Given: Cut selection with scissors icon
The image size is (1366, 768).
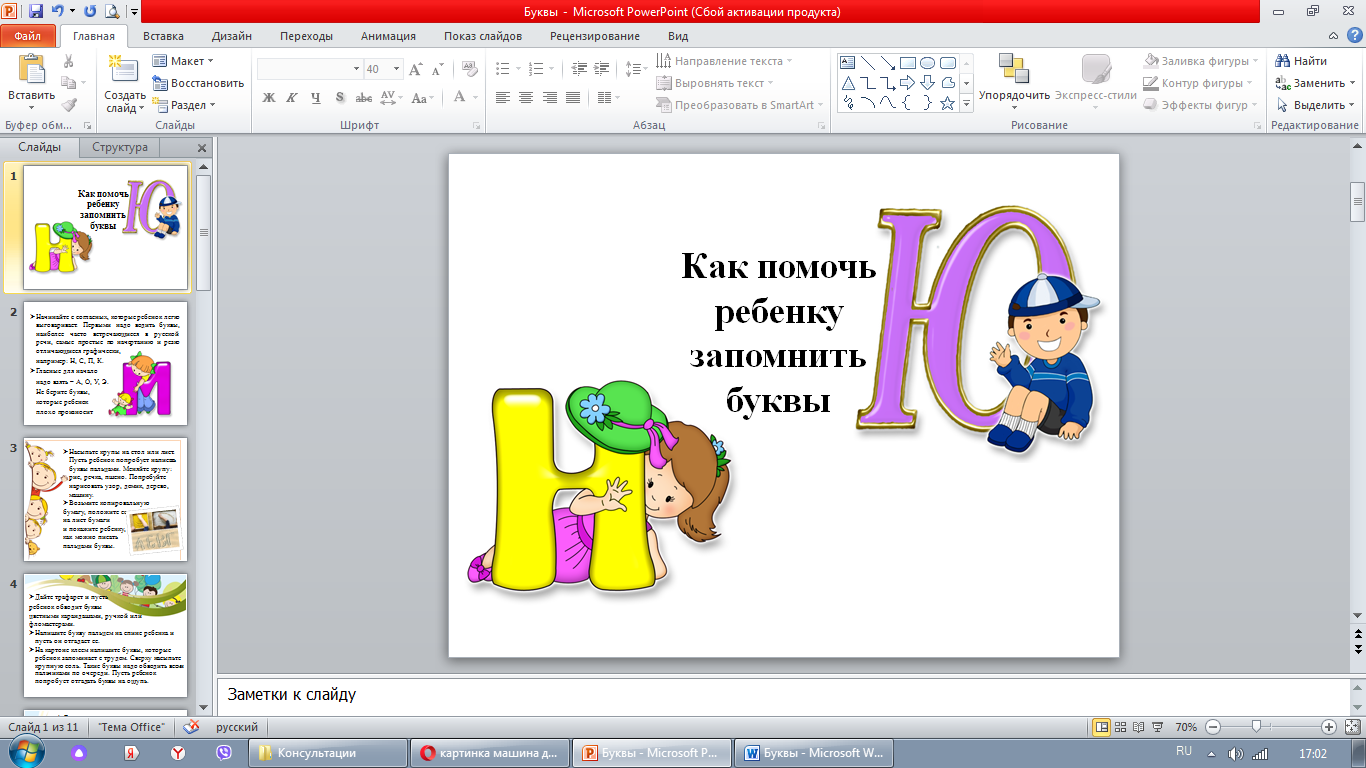Looking at the screenshot, I should click(x=69, y=61).
